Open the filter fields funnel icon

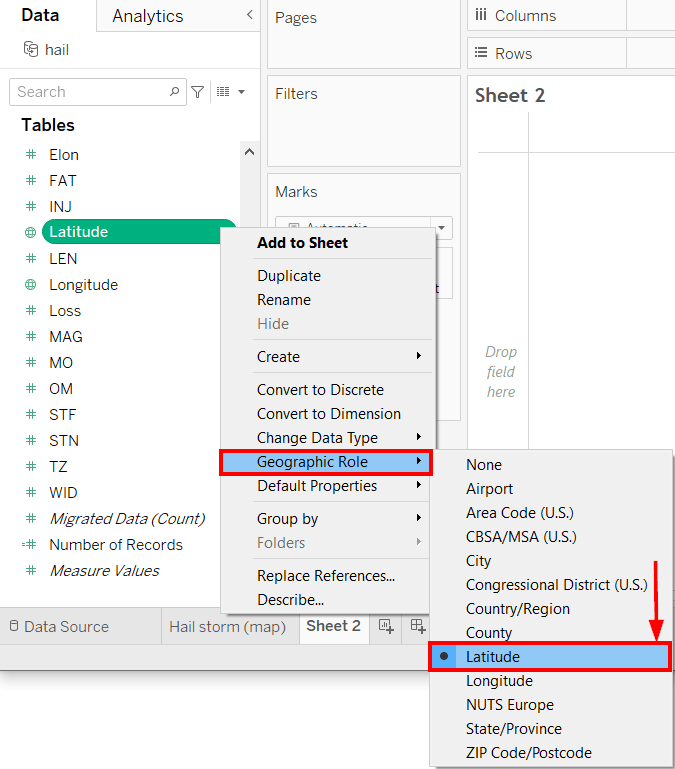pos(198,92)
